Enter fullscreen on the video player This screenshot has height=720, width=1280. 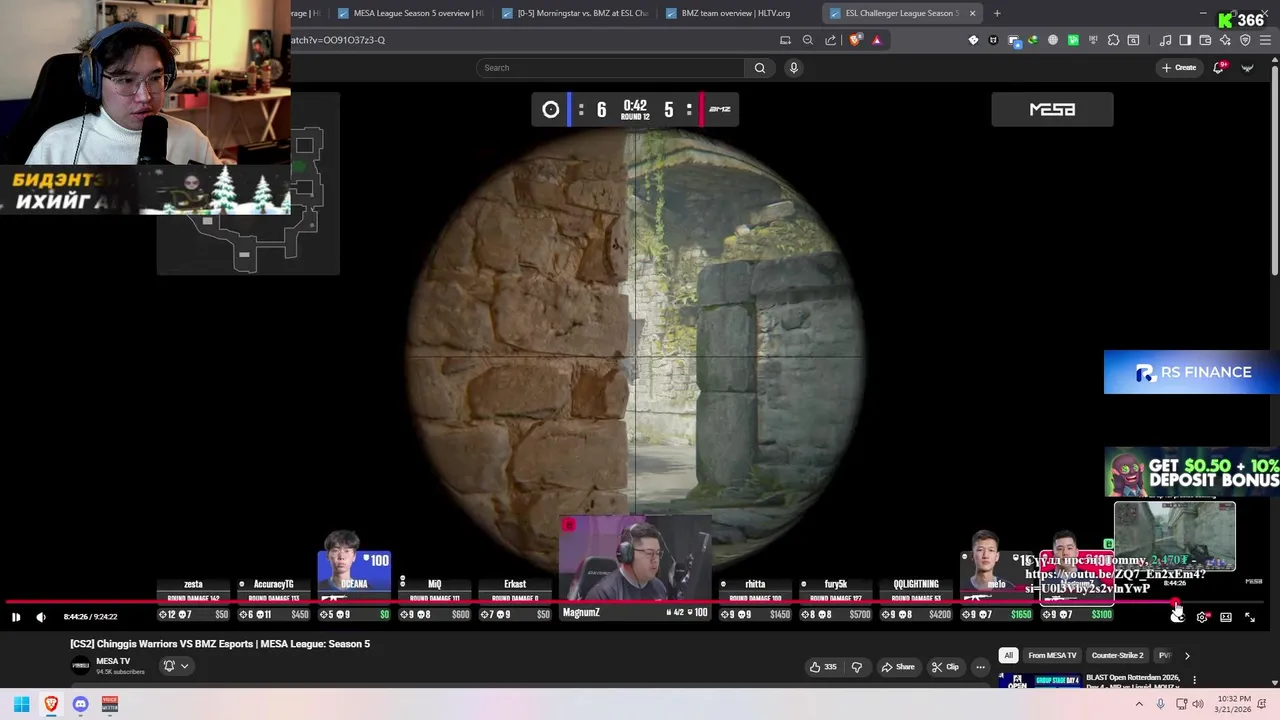pyautogui.click(x=1250, y=617)
